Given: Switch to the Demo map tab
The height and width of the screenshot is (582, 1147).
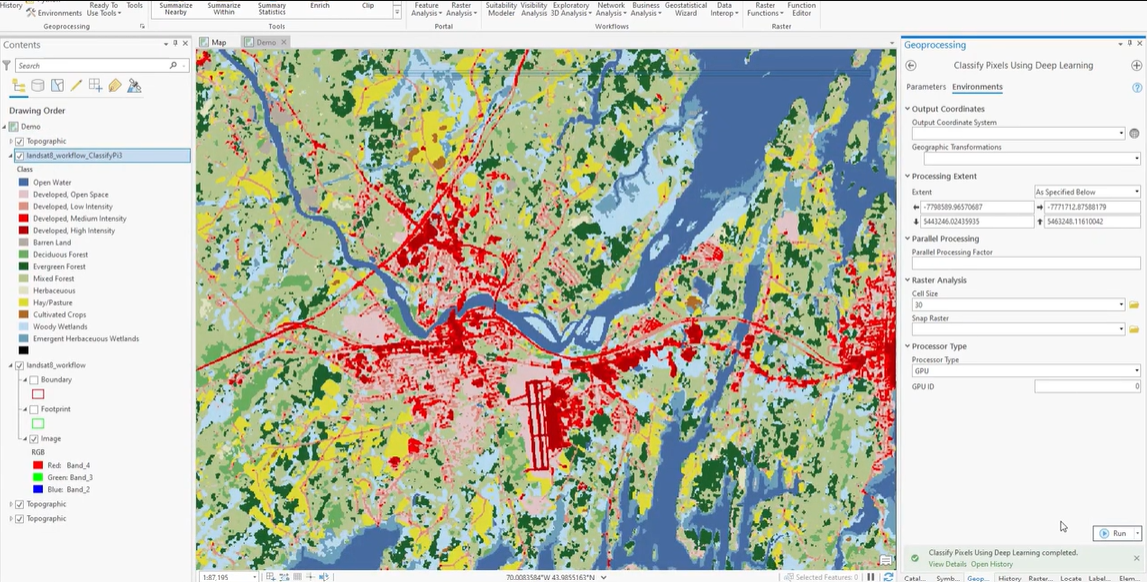Looking at the screenshot, I should [x=265, y=42].
